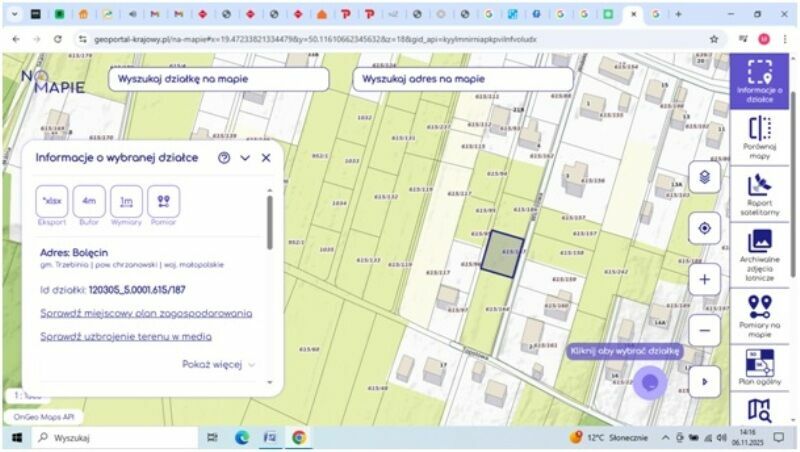This screenshot has width=800, height=452.
Task: Select Pomiary na mapie tool
Action: point(760,313)
